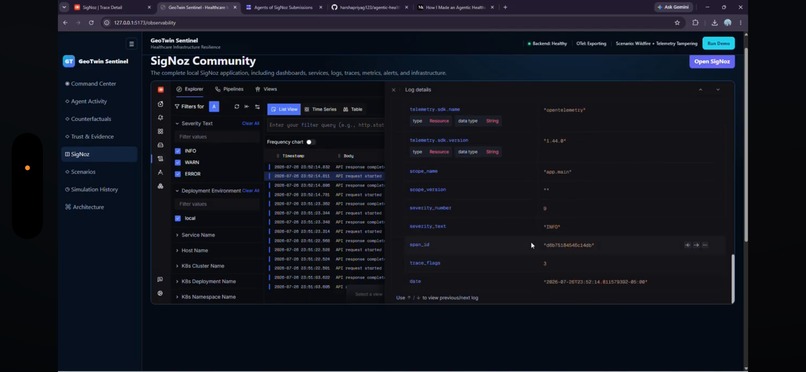Click Clear All for Severity Text
Screen dimensions: 806x372
point(250,123)
